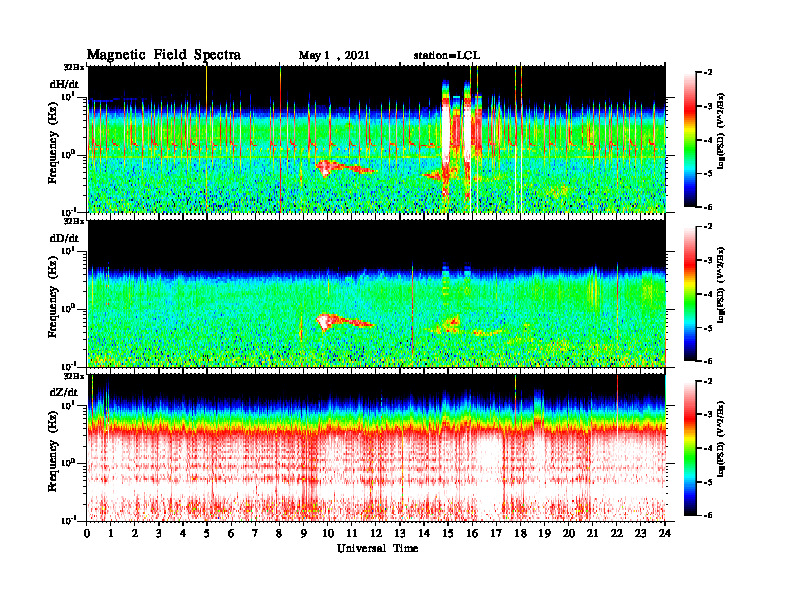Click the -5 tick on the dZ/dt color bar
Viewport: 792px width, 612px height.
708,482
